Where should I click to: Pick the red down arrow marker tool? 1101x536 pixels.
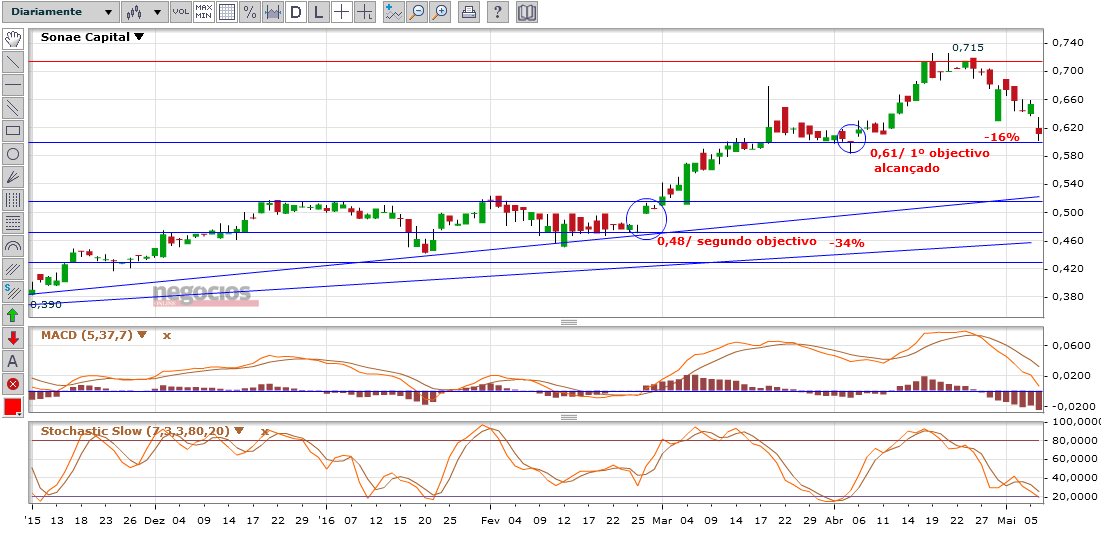coord(13,338)
